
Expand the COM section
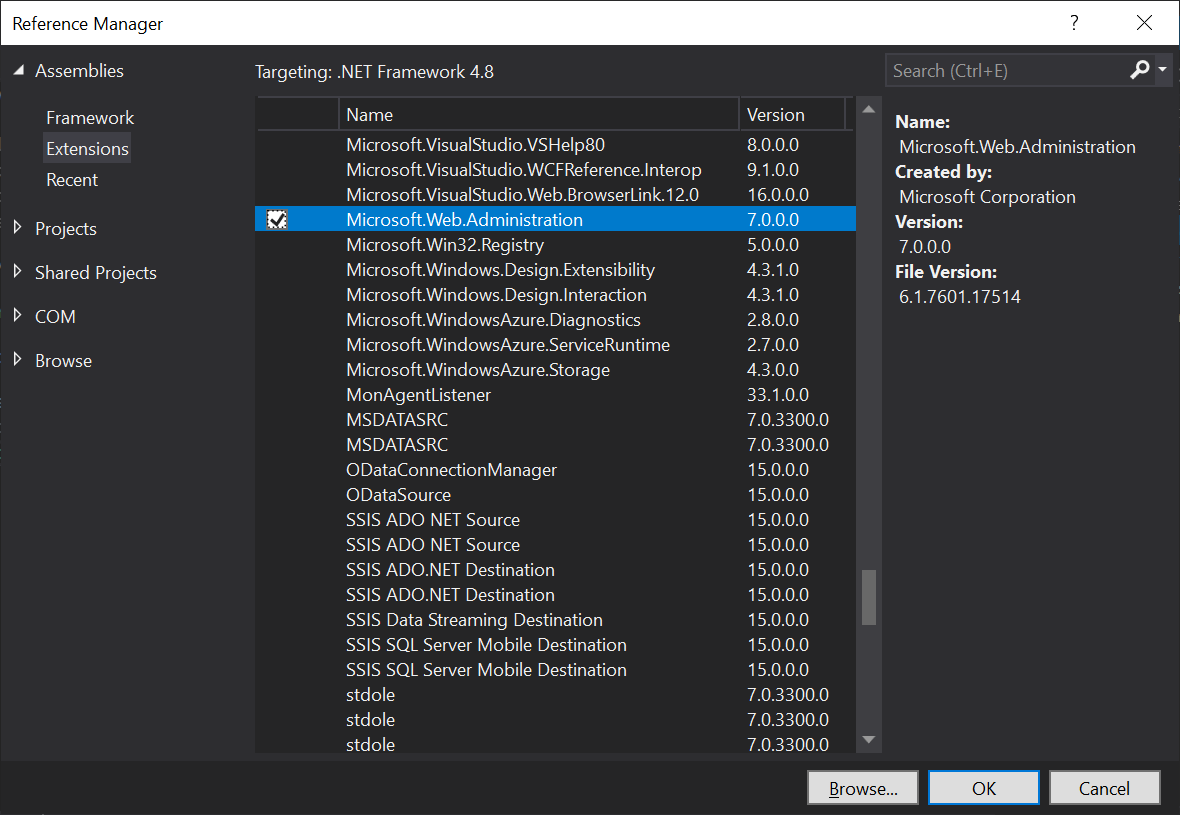pos(17,316)
